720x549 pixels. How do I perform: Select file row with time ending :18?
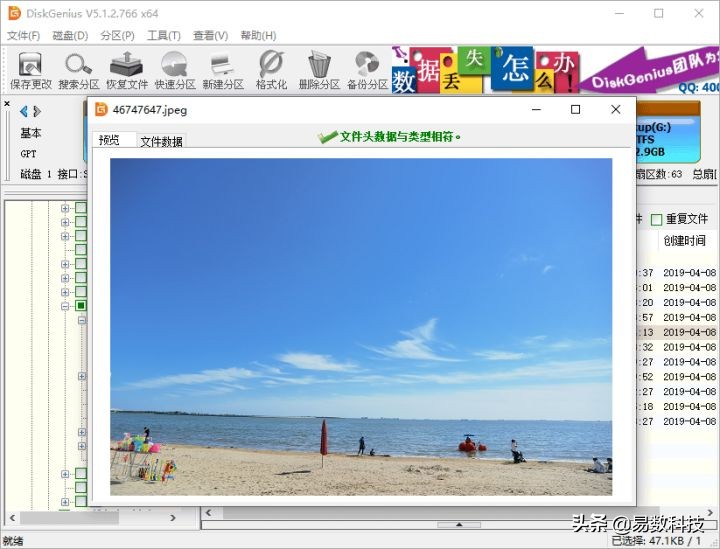tap(678, 407)
